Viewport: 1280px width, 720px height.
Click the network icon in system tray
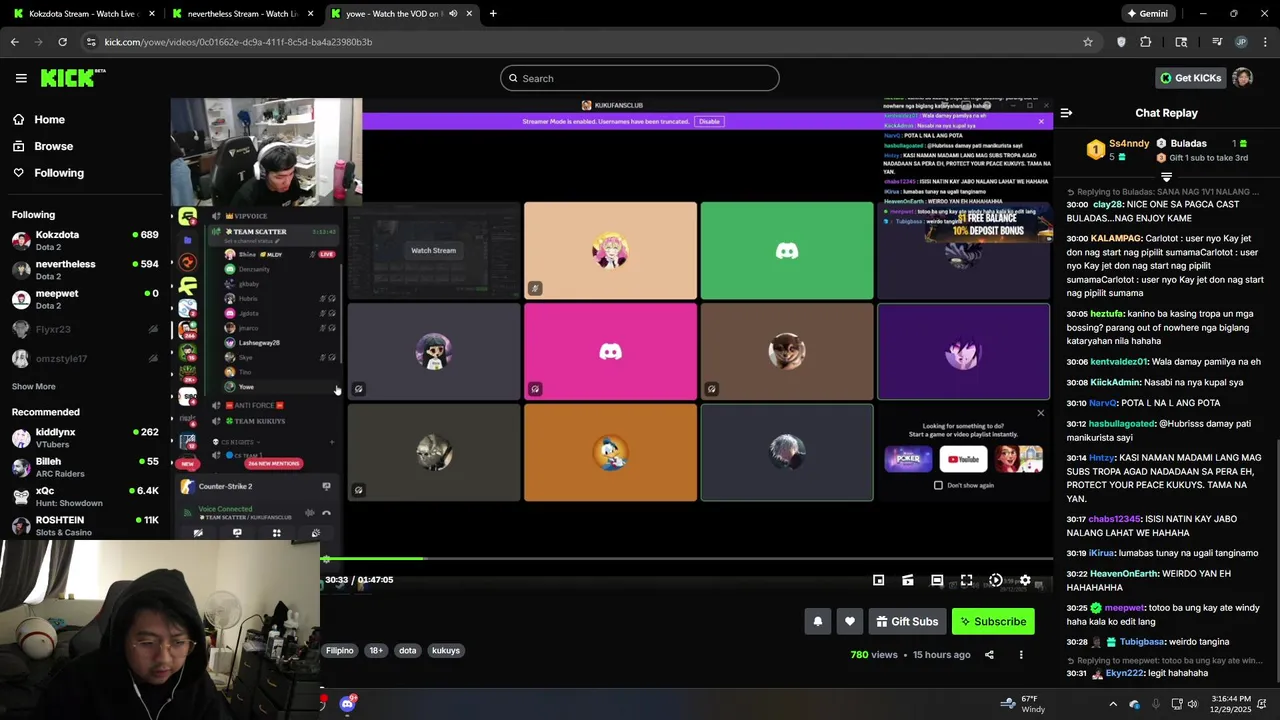(1177, 704)
